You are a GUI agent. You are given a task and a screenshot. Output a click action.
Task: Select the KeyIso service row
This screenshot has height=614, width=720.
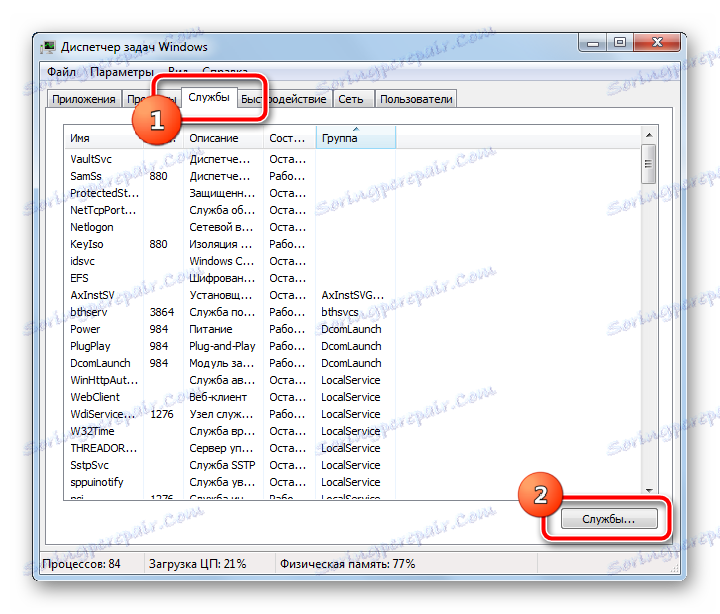click(229, 244)
